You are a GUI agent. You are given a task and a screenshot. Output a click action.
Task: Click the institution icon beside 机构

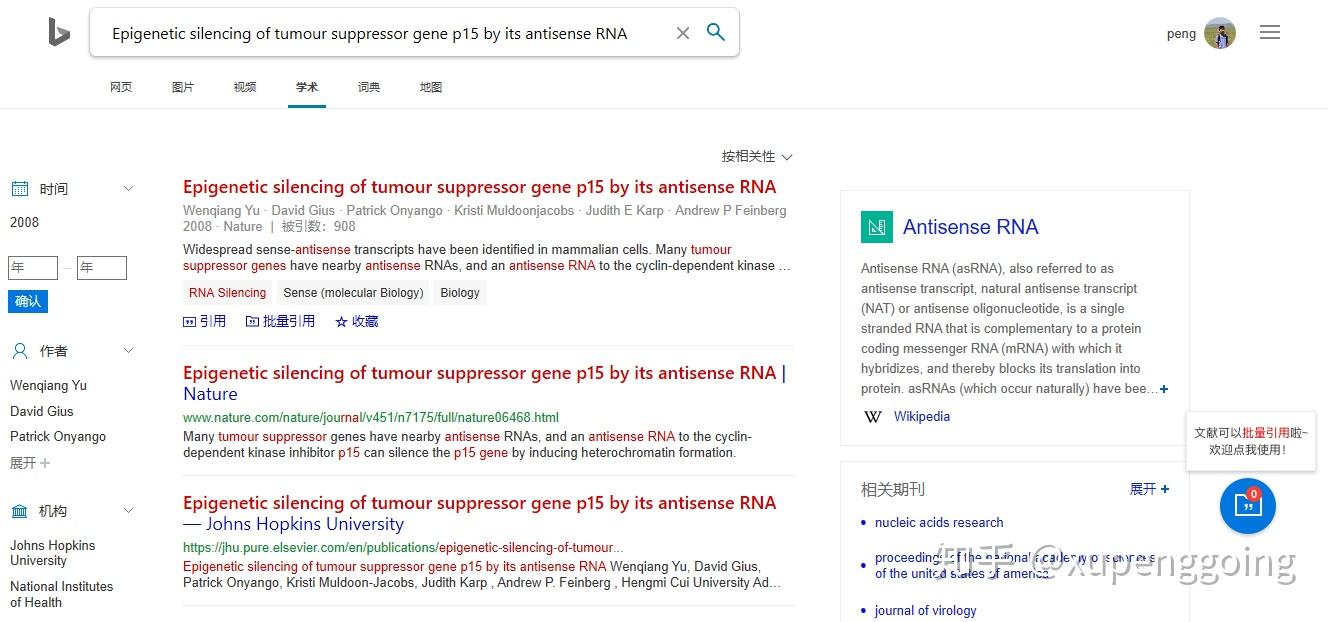pyautogui.click(x=20, y=511)
